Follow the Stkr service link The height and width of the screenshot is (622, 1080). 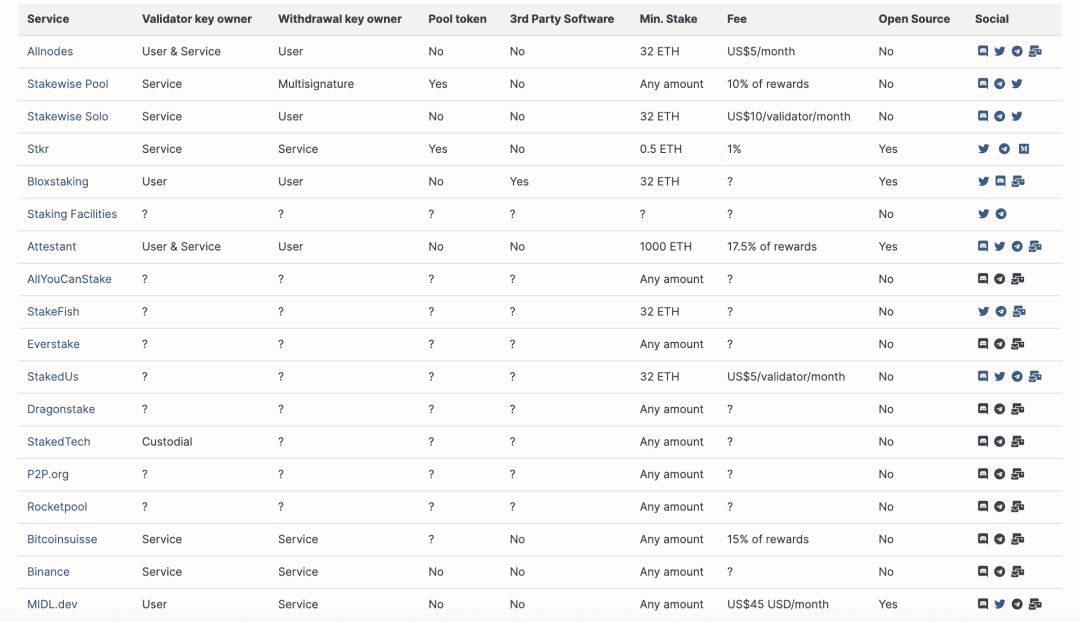(x=38, y=149)
